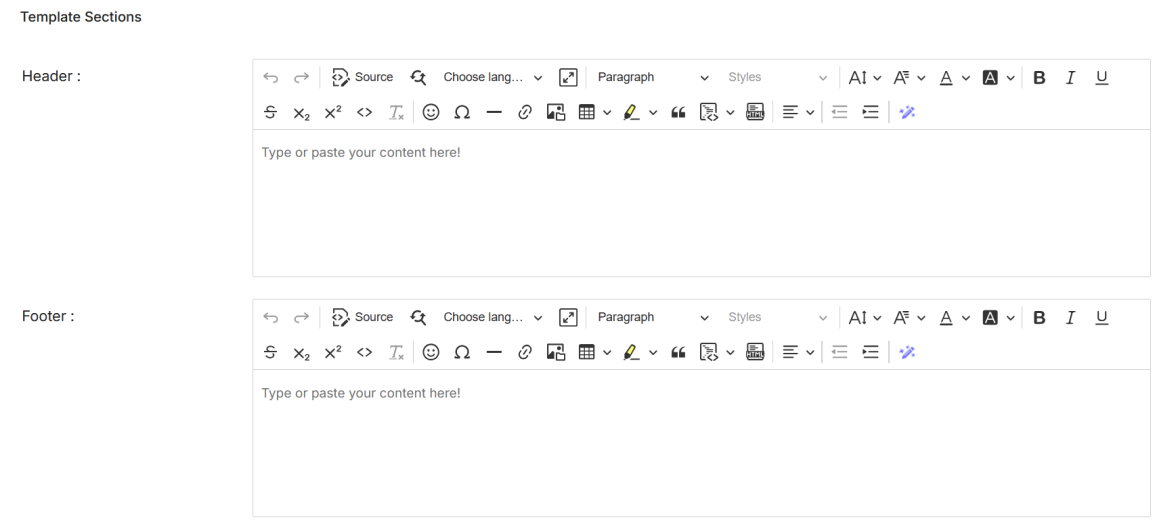Insert horizontal line in Header editor

494,112
